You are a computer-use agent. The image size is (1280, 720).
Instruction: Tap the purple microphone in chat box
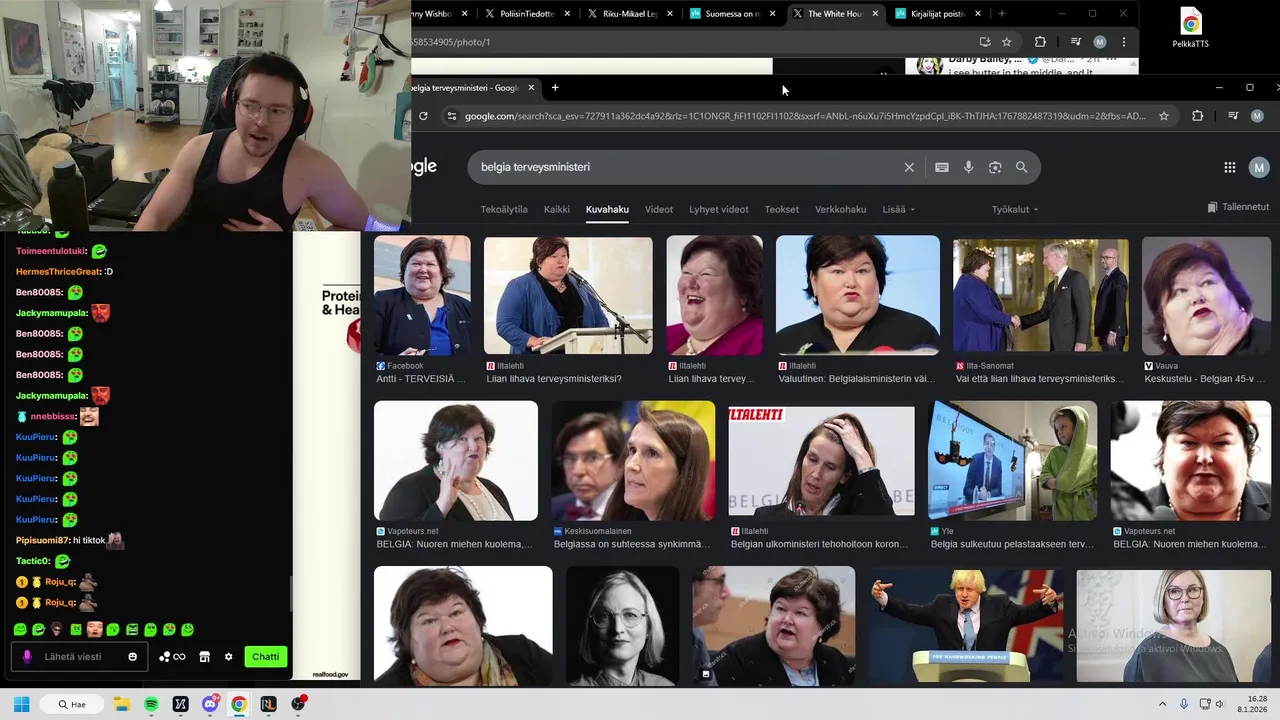pos(27,657)
